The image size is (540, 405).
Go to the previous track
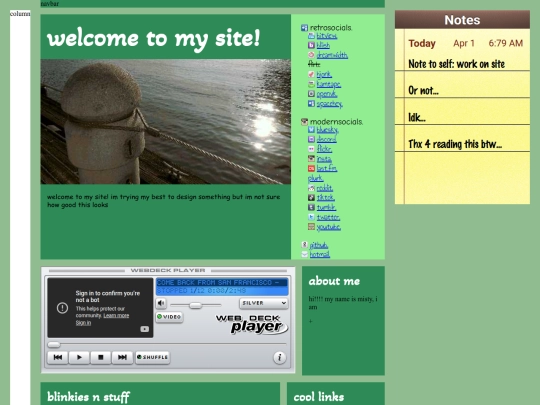[x=58, y=357]
